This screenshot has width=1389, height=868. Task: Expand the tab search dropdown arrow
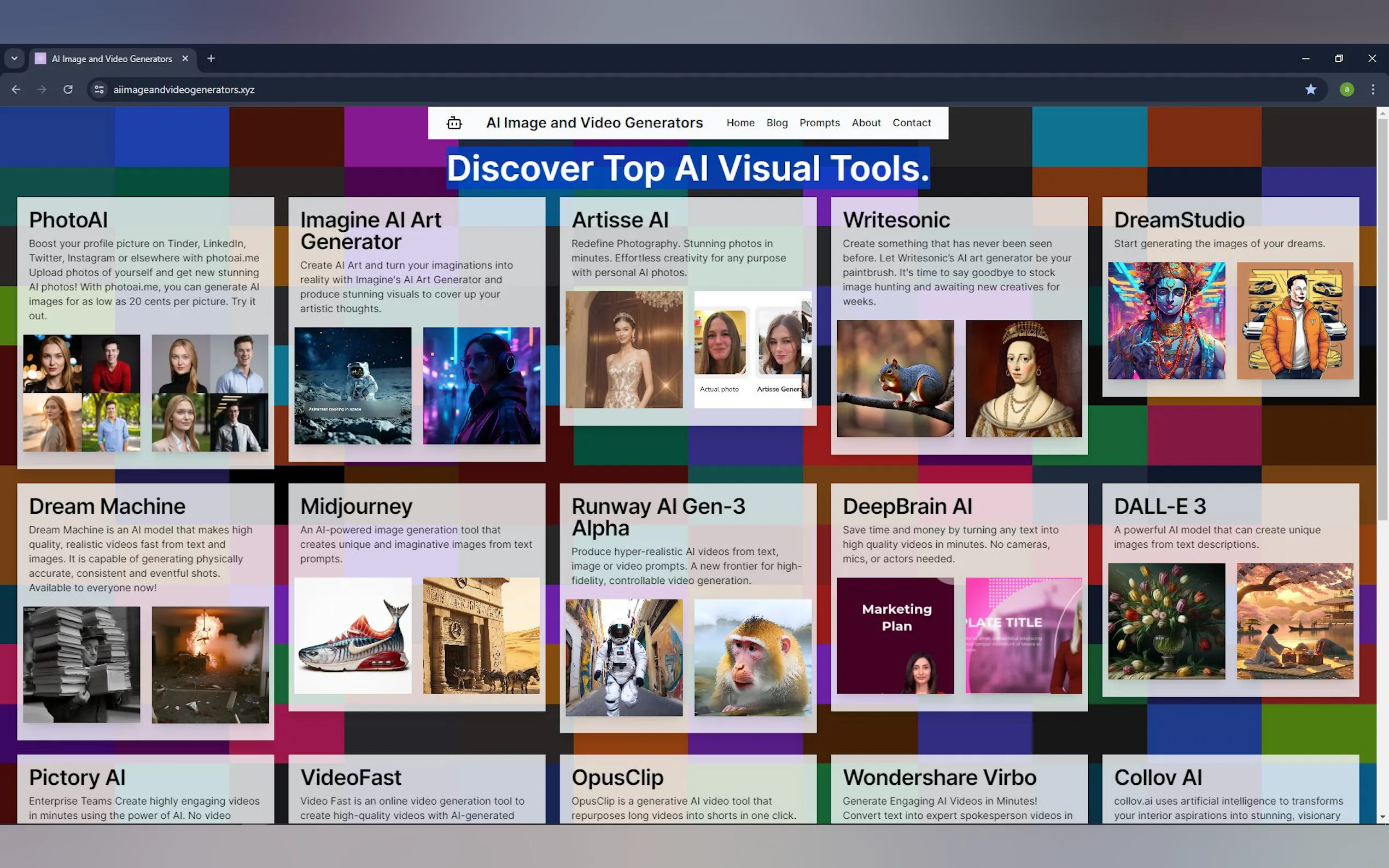coord(14,58)
